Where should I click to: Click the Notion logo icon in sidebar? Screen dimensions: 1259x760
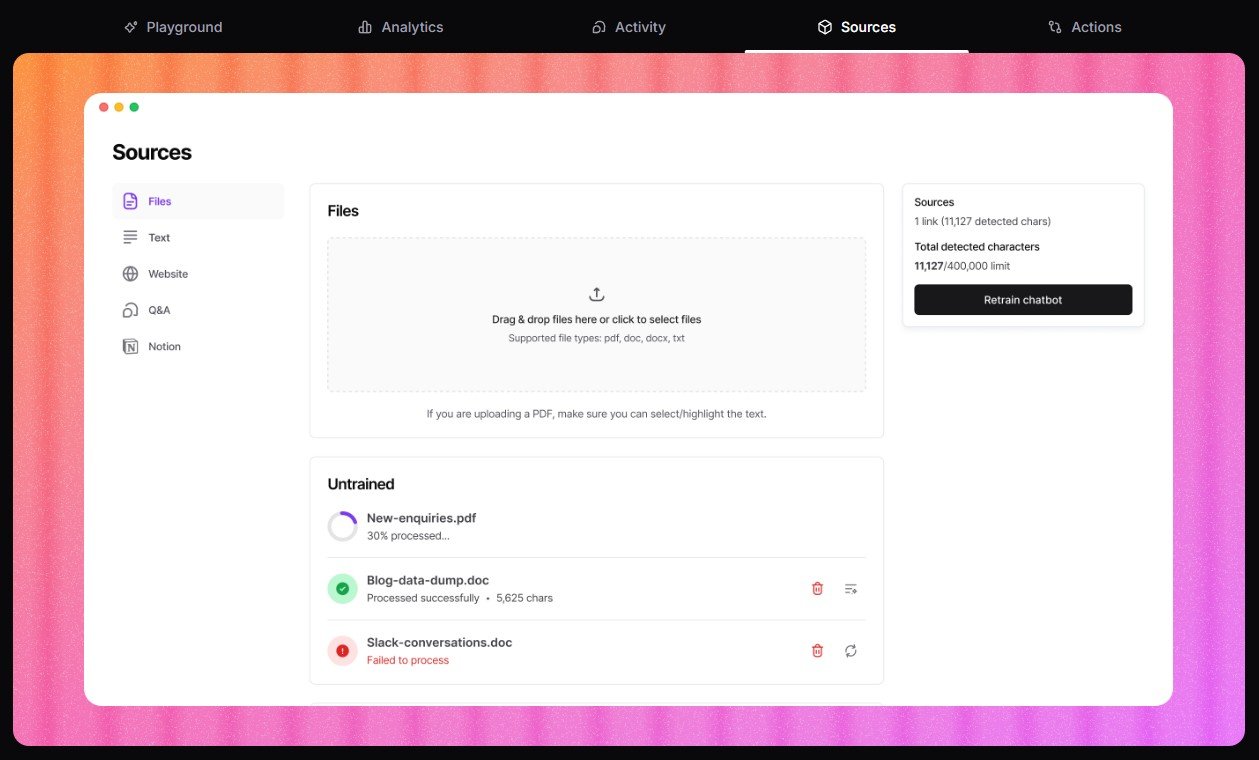130,347
